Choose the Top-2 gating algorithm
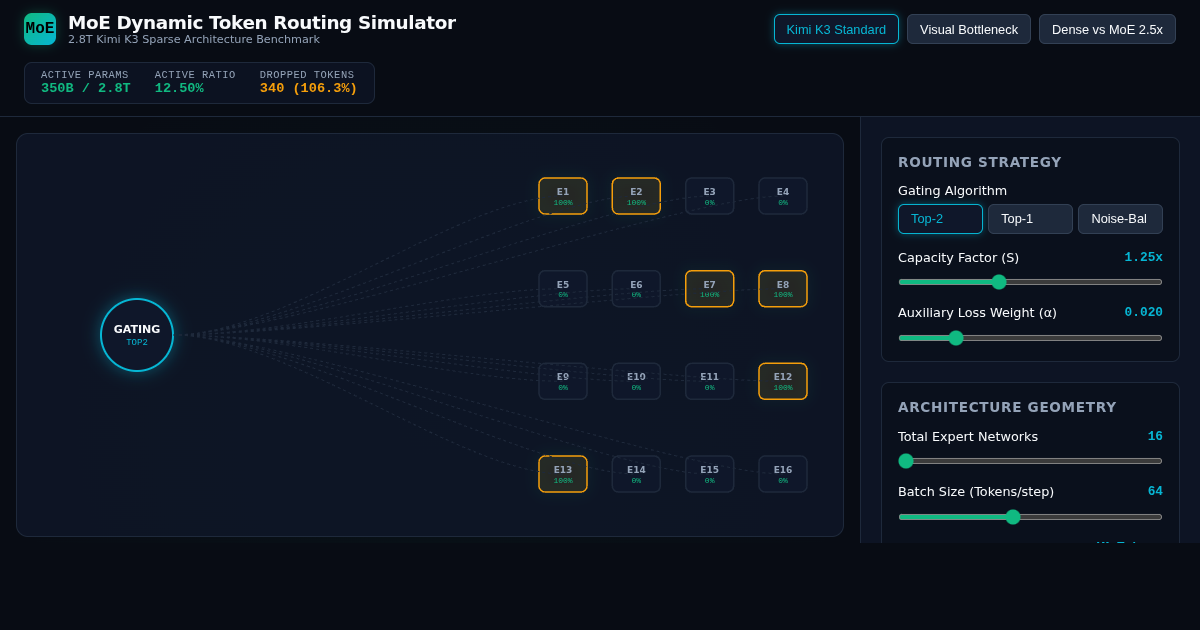Screen dimensions: 1200x630 [x=940, y=219]
